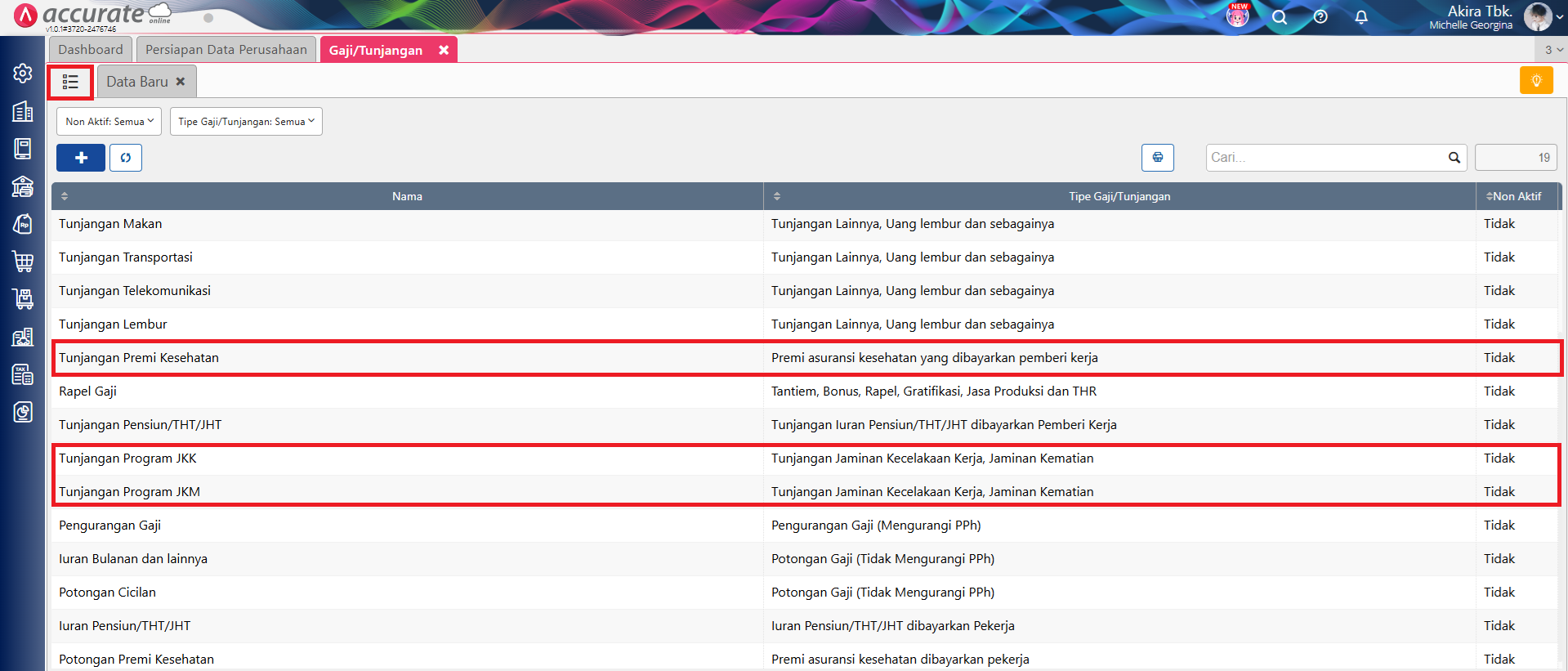Open the notifications bell
The height and width of the screenshot is (671, 1568).
click(x=1361, y=17)
